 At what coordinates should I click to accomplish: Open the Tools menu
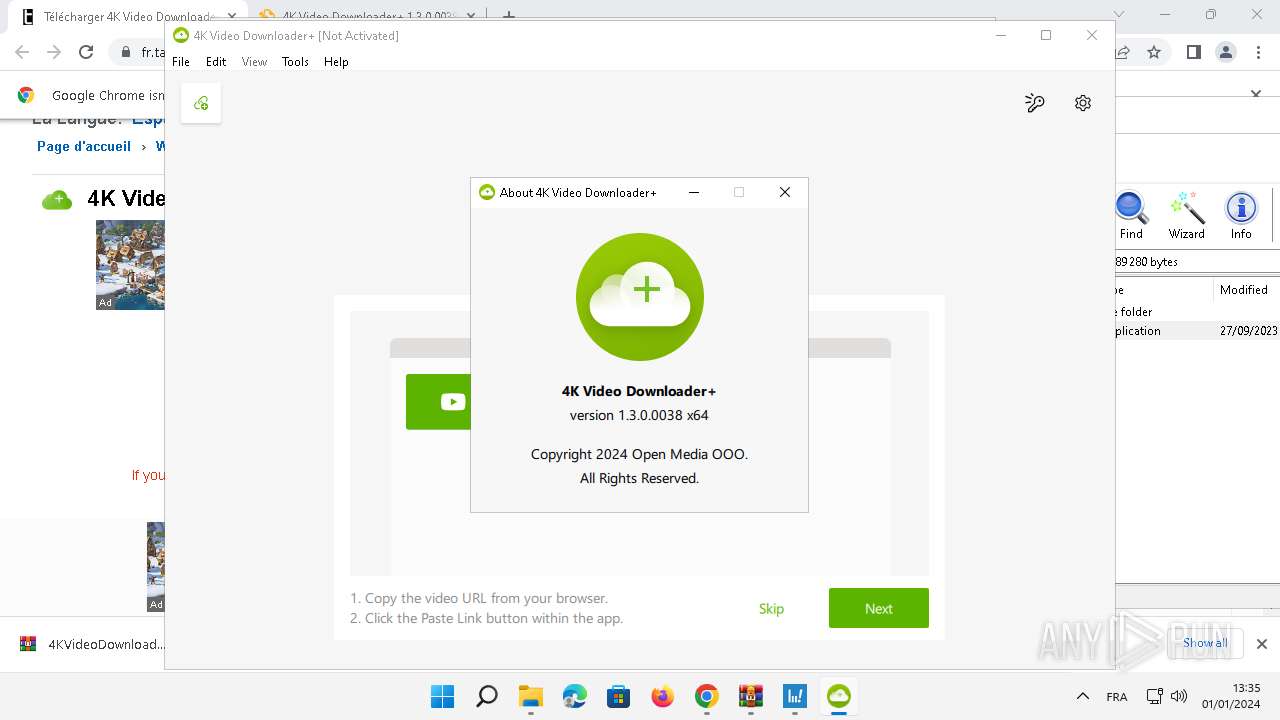295,62
